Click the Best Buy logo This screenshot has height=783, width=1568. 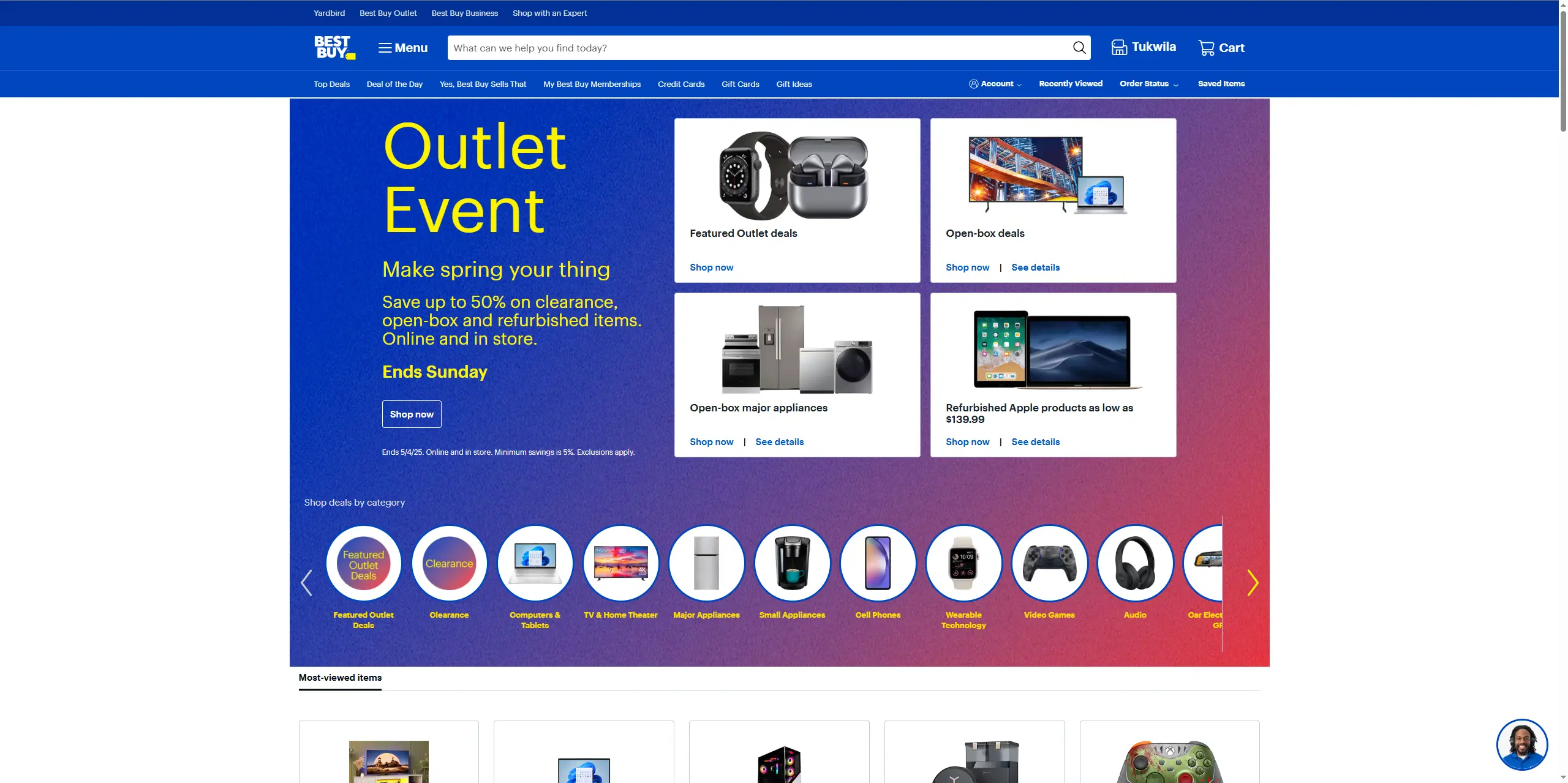pyautogui.click(x=334, y=47)
